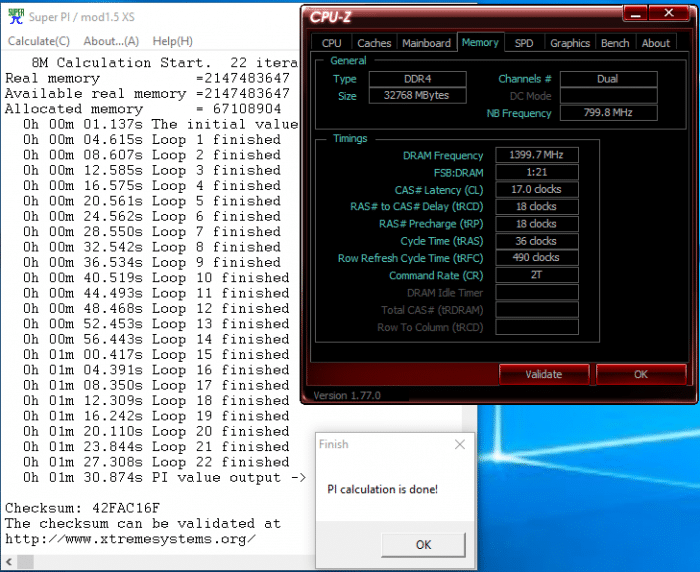
Task: Click the 'Loop 22 finished' line
Action: [x=156, y=462]
